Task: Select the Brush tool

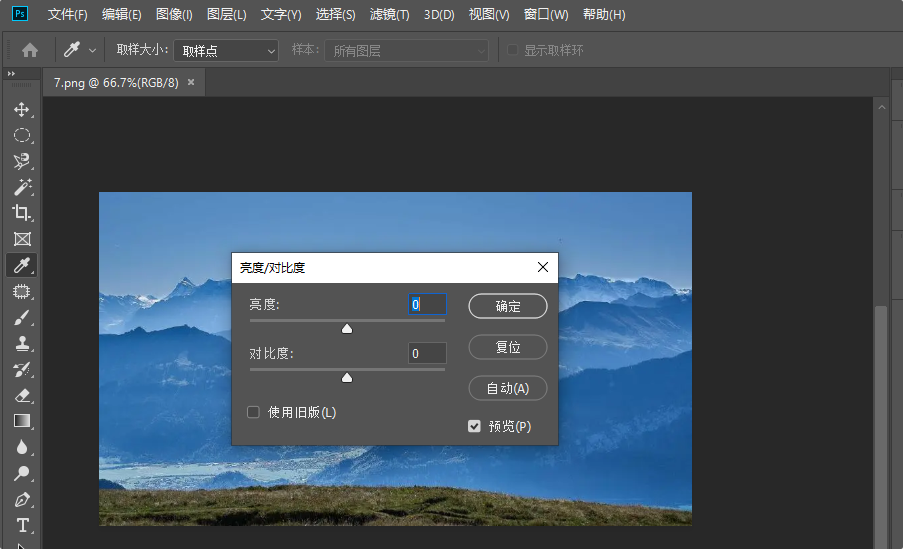Action: click(x=22, y=317)
